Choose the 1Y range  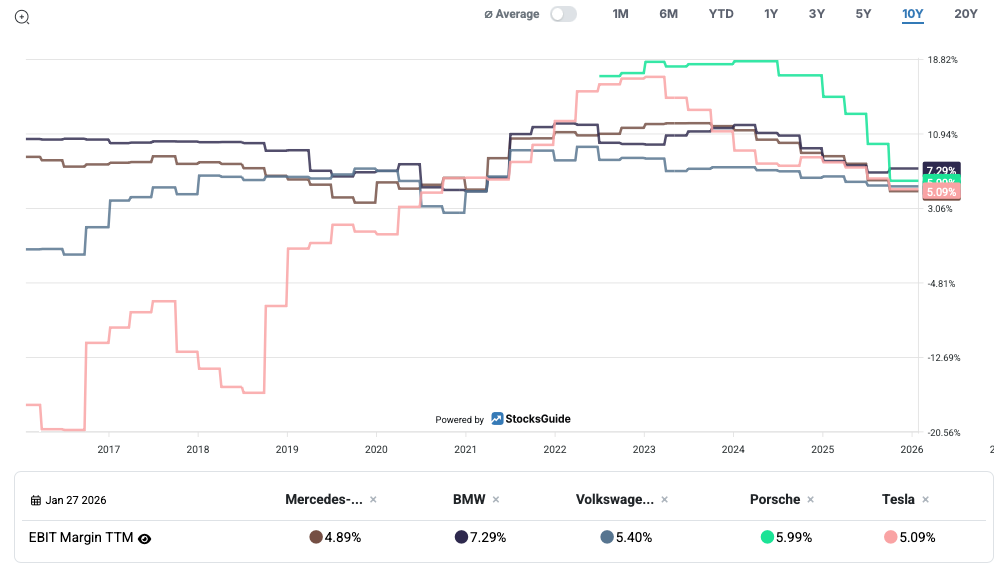coord(771,14)
